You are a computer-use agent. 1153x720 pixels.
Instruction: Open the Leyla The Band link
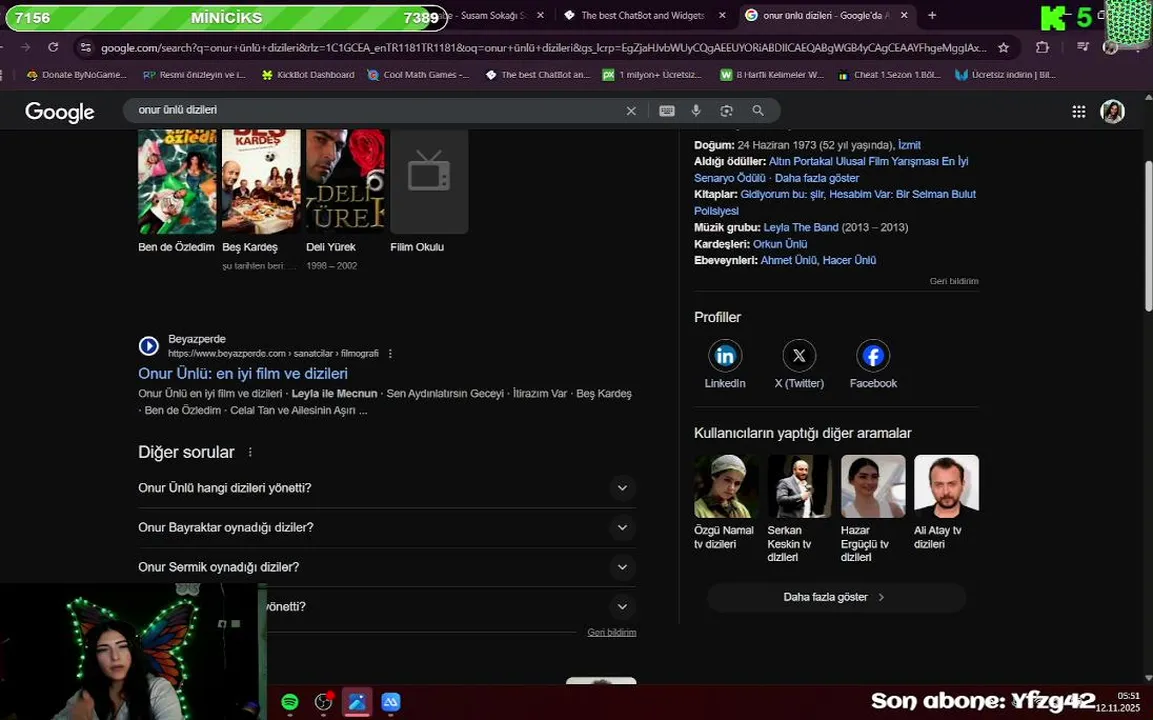[801, 227]
